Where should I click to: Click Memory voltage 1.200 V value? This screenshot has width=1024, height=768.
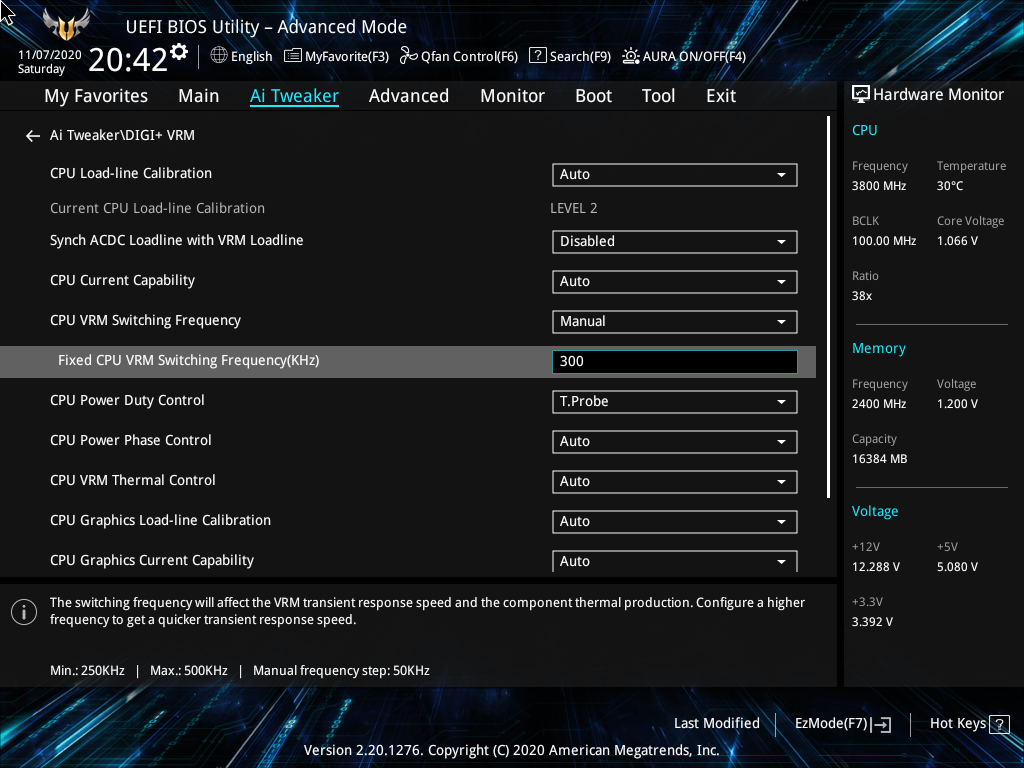(x=957, y=404)
